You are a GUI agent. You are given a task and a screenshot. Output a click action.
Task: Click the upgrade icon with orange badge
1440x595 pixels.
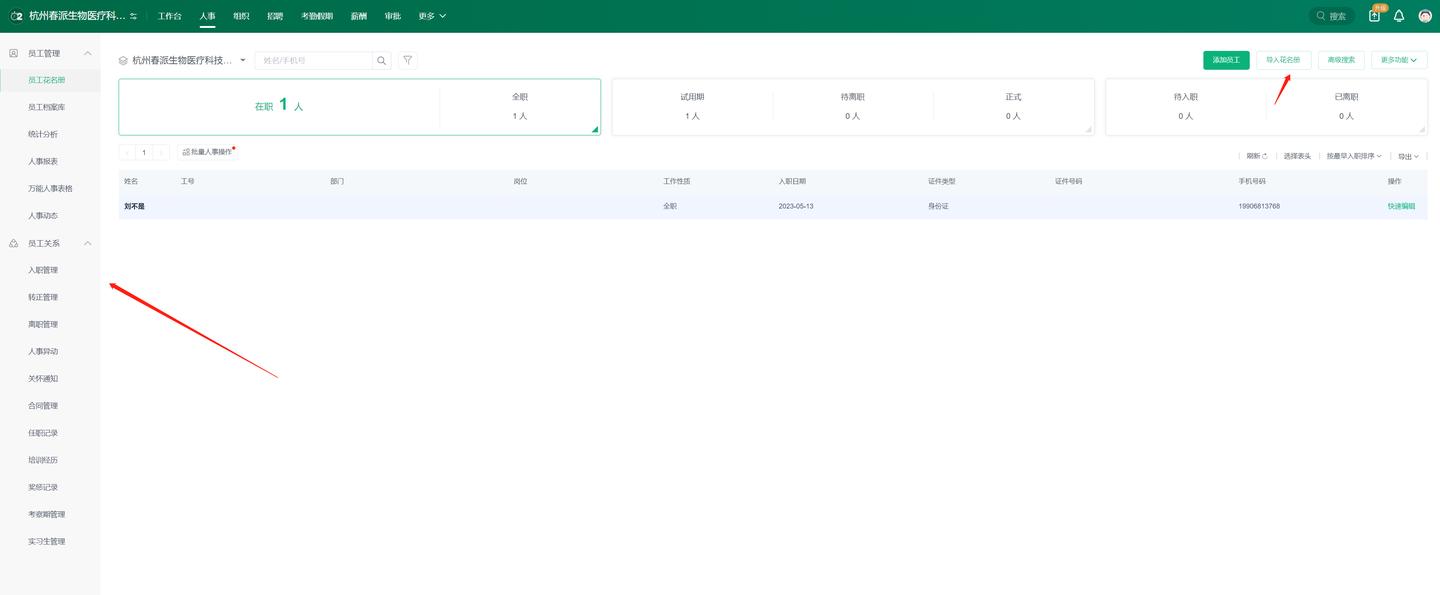(1375, 15)
